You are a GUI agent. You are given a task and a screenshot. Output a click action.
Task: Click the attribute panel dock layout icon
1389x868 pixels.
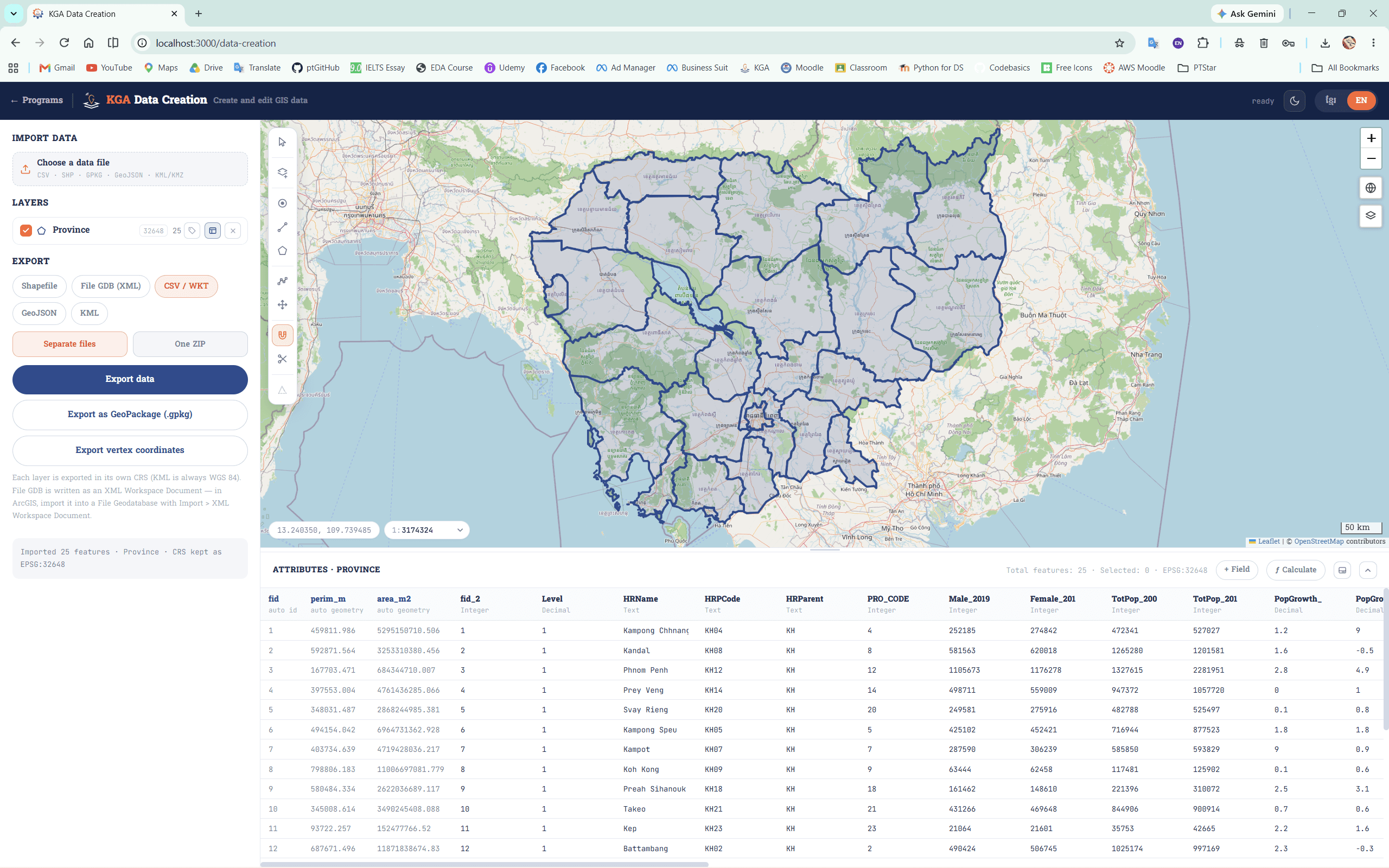pos(1342,570)
